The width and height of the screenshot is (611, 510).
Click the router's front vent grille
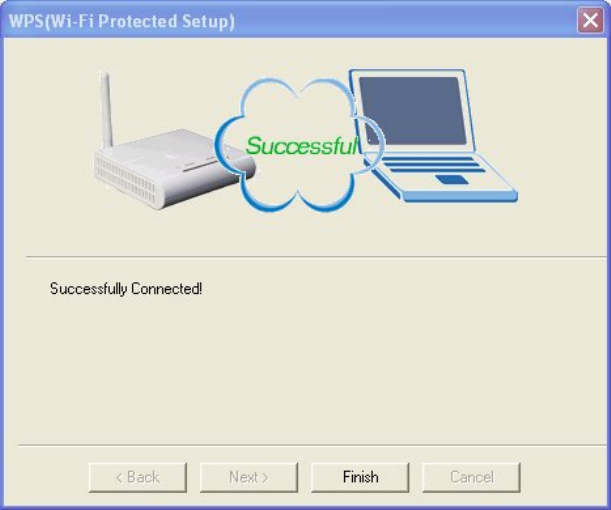(125, 178)
